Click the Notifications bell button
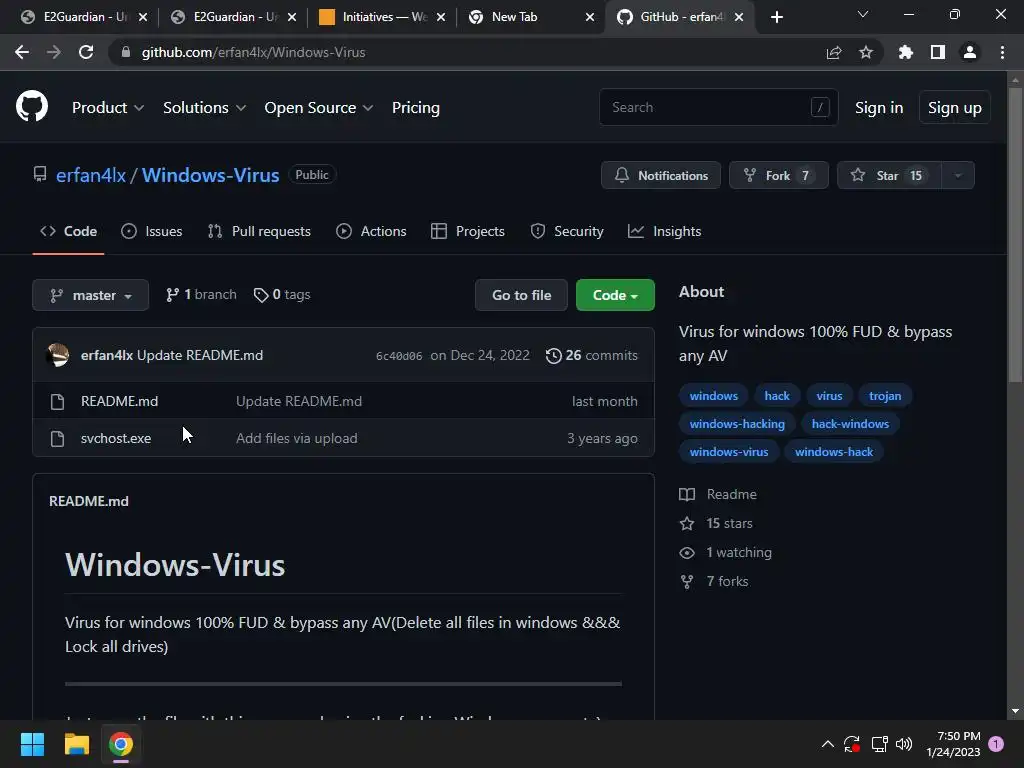Screen dimensions: 1024x768 [x=661, y=175]
